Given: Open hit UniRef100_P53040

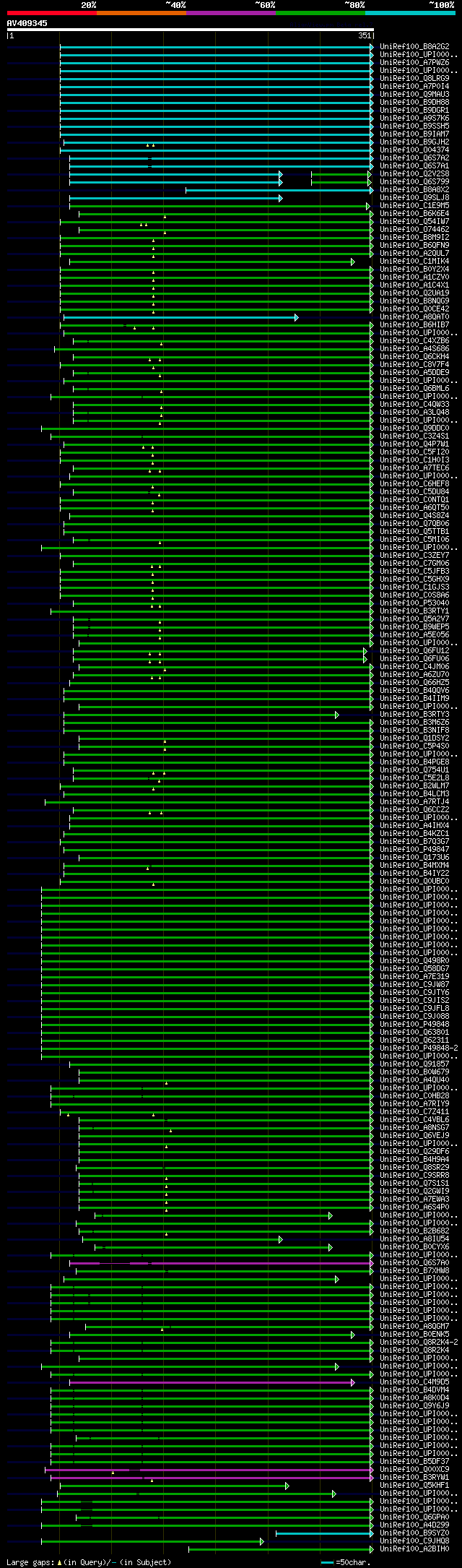Looking at the screenshot, I should pyautogui.click(x=414, y=603).
